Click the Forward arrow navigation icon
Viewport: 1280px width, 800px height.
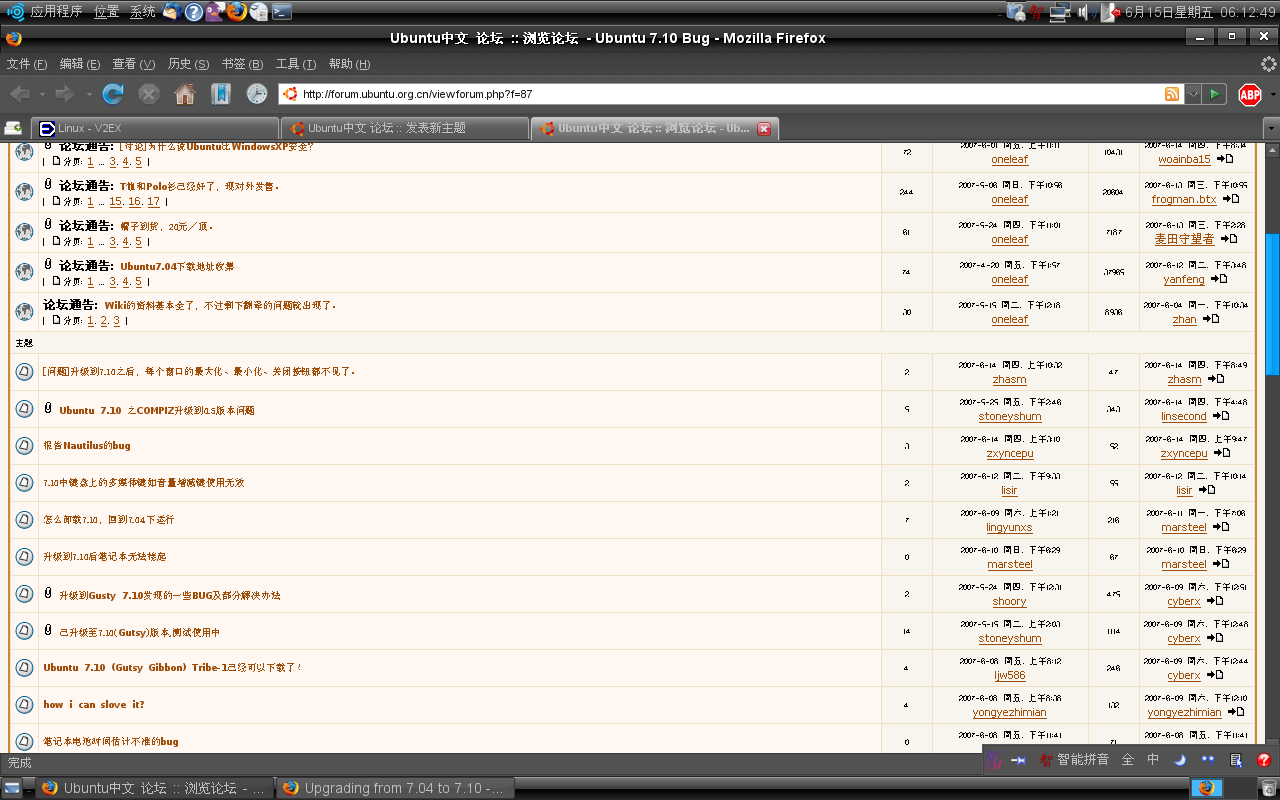coord(65,94)
